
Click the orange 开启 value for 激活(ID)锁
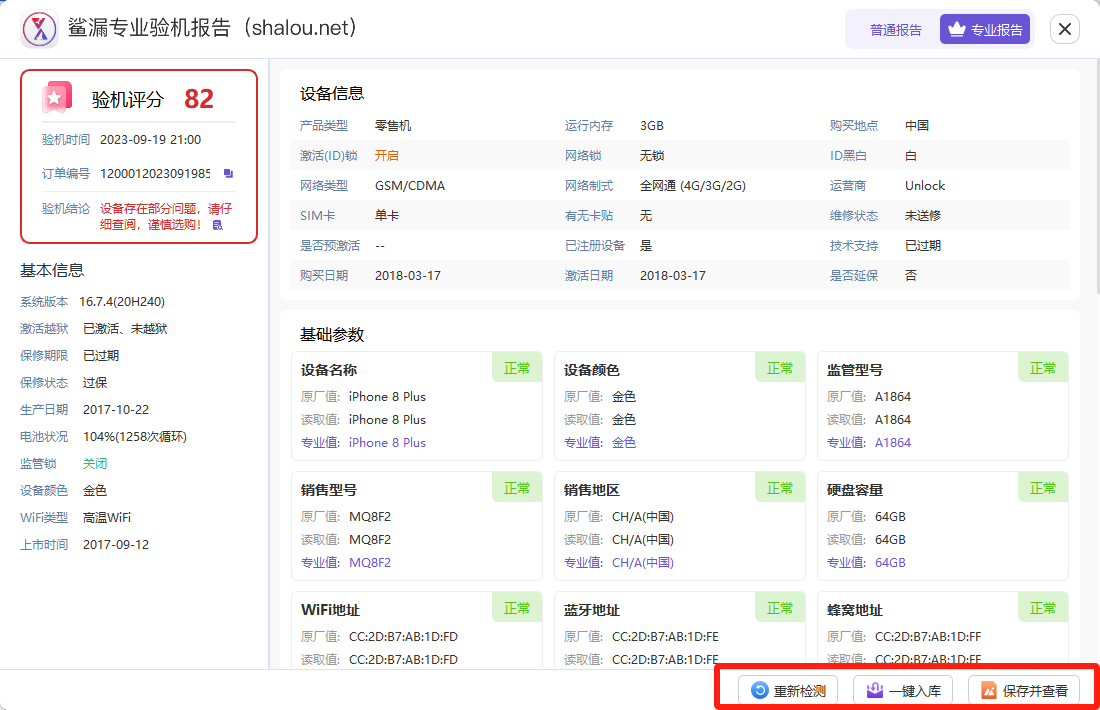[x=387, y=156]
